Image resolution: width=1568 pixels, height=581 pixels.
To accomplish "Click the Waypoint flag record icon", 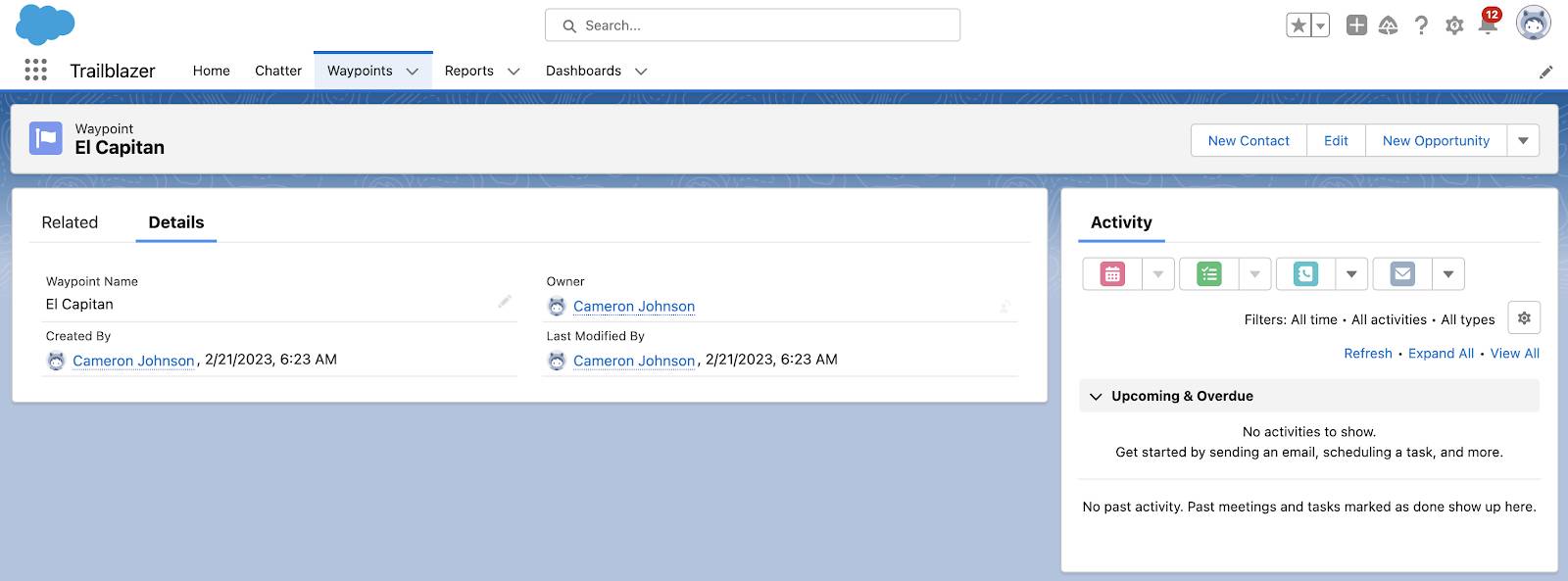I will 46,138.
